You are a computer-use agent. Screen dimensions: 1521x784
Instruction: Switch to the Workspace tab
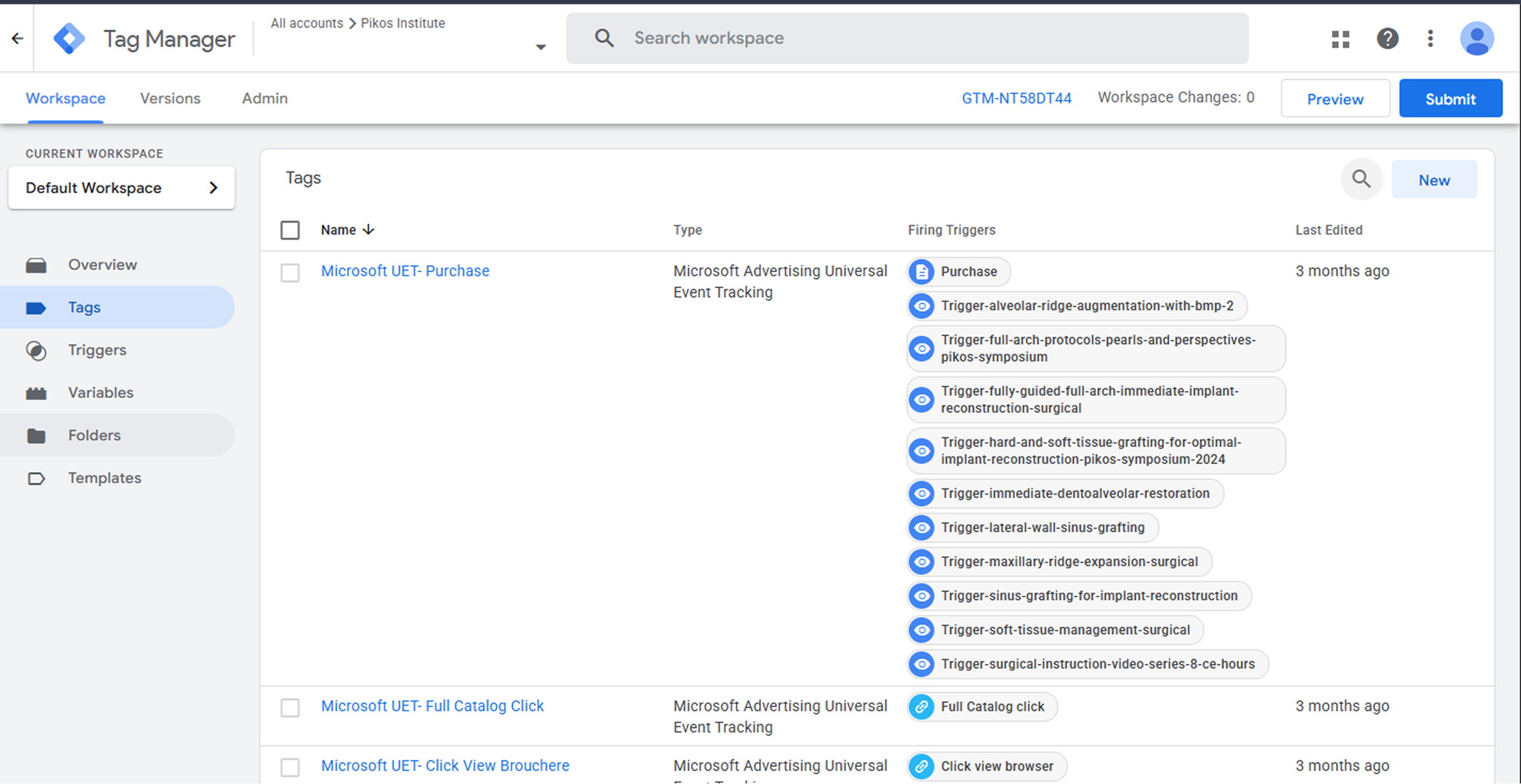[65, 99]
